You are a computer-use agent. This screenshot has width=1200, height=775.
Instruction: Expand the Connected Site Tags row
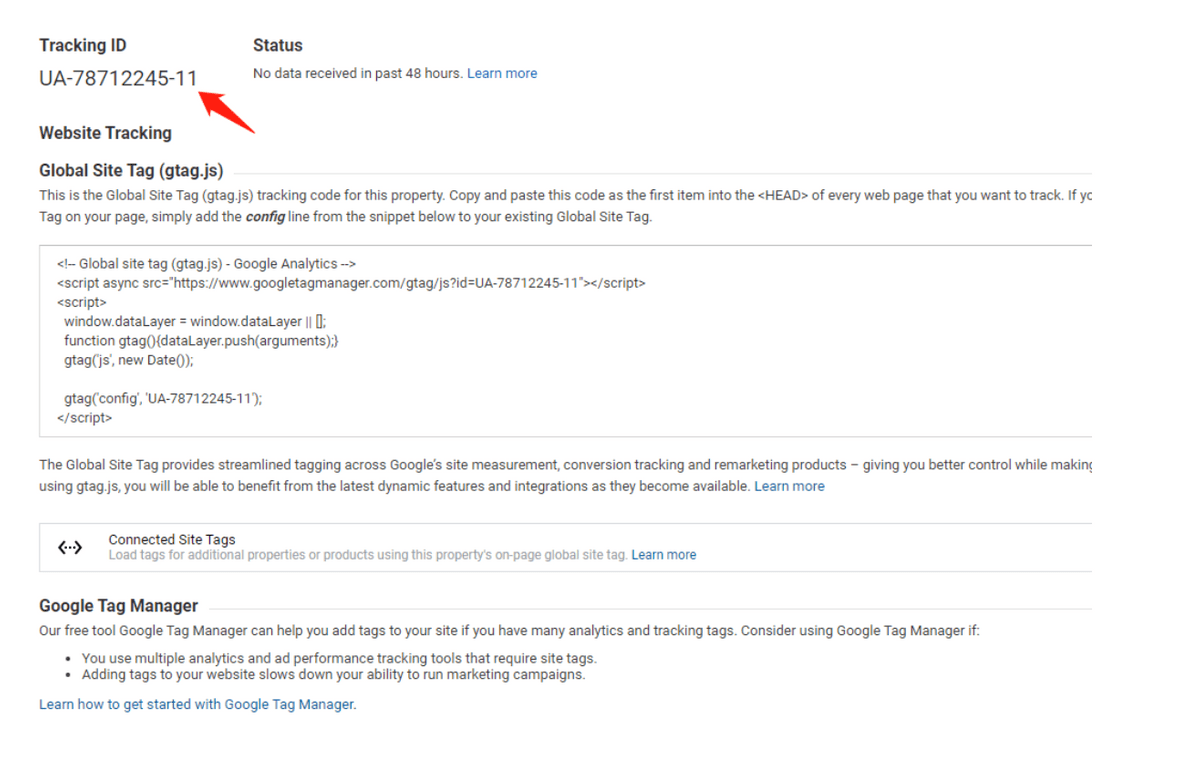(565, 547)
